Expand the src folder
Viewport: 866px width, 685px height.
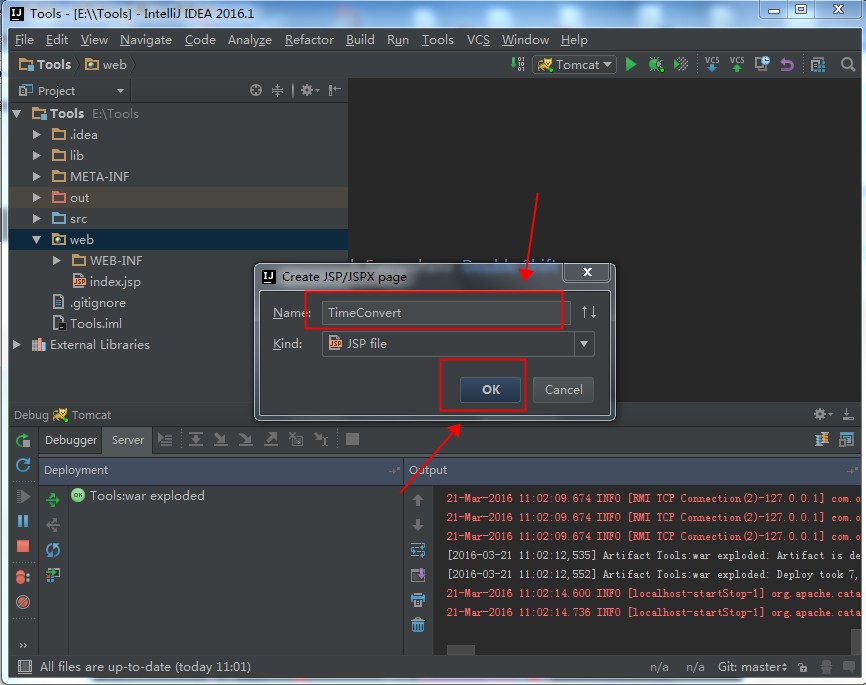pos(36,218)
